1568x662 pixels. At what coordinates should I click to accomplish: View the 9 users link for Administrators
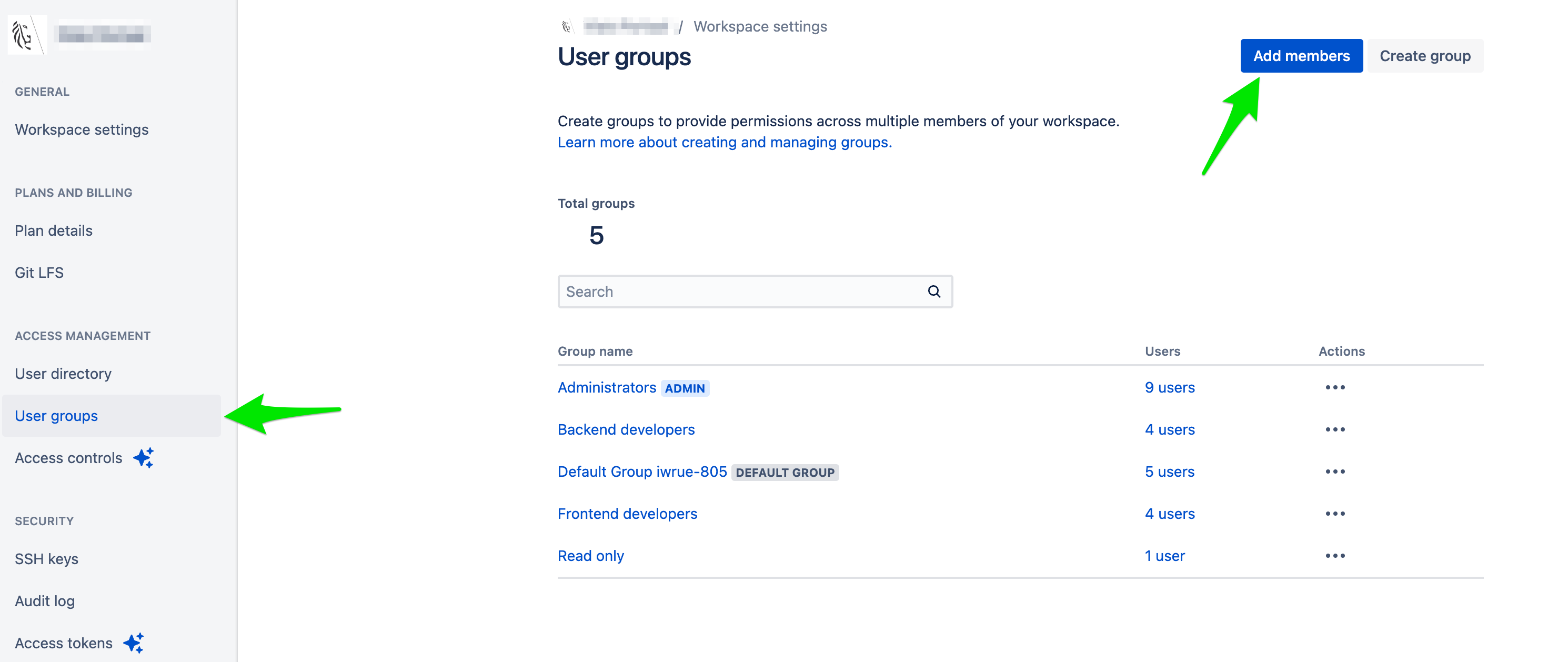1169,387
